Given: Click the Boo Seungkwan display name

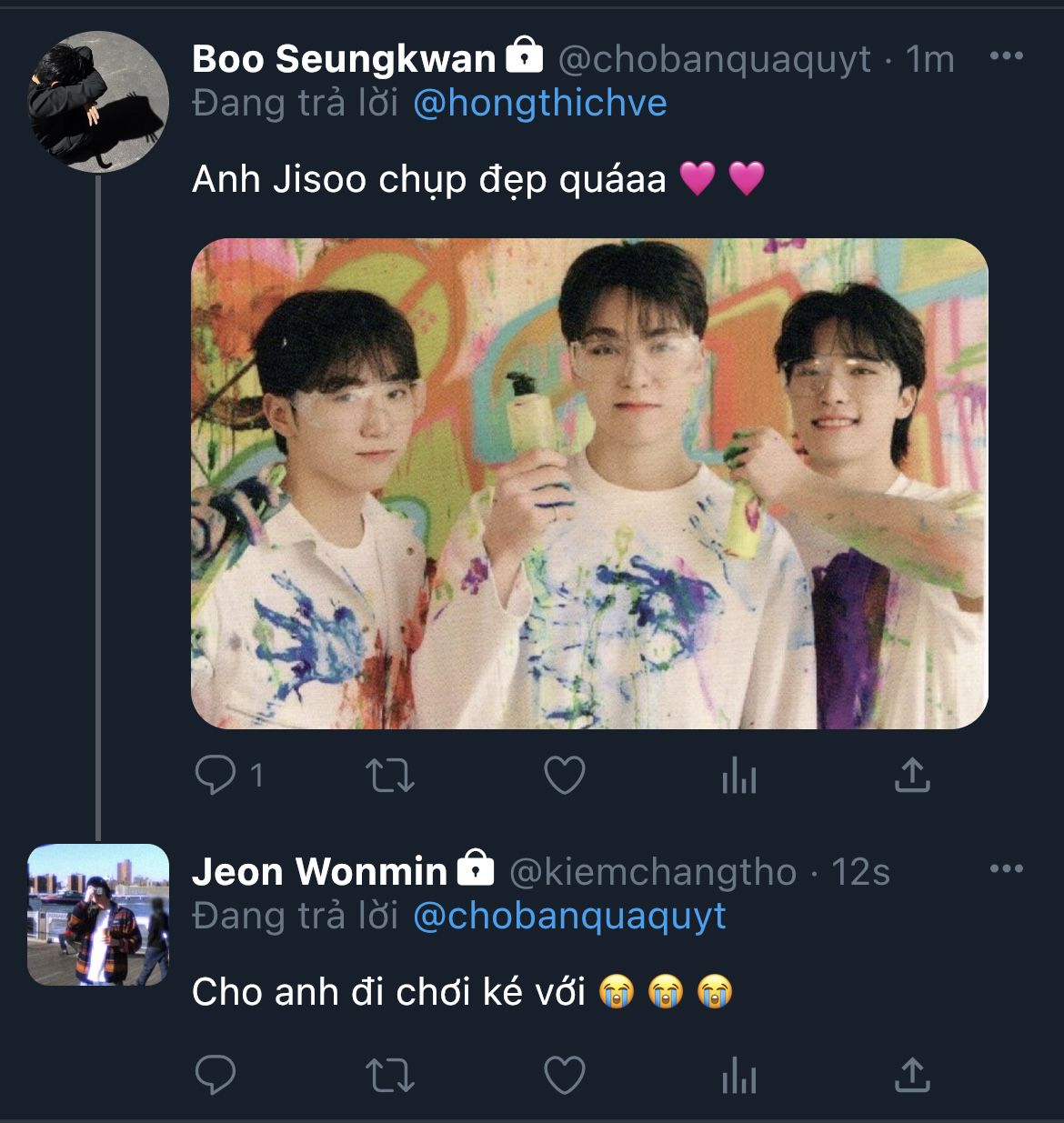Looking at the screenshot, I should 344,59.
